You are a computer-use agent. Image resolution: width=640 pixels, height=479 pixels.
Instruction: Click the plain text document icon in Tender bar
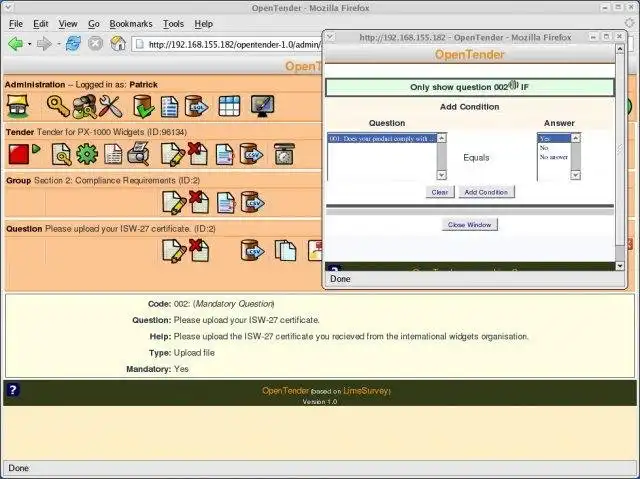pos(113,154)
